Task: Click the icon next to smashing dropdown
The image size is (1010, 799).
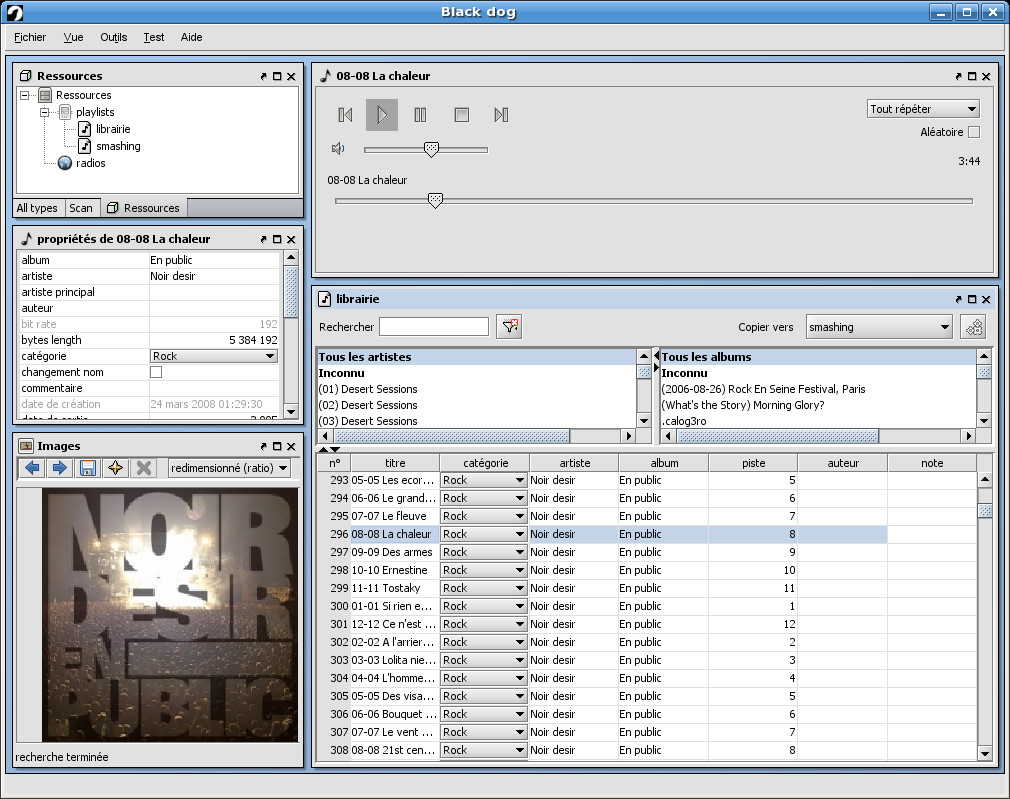Action: 974,327
